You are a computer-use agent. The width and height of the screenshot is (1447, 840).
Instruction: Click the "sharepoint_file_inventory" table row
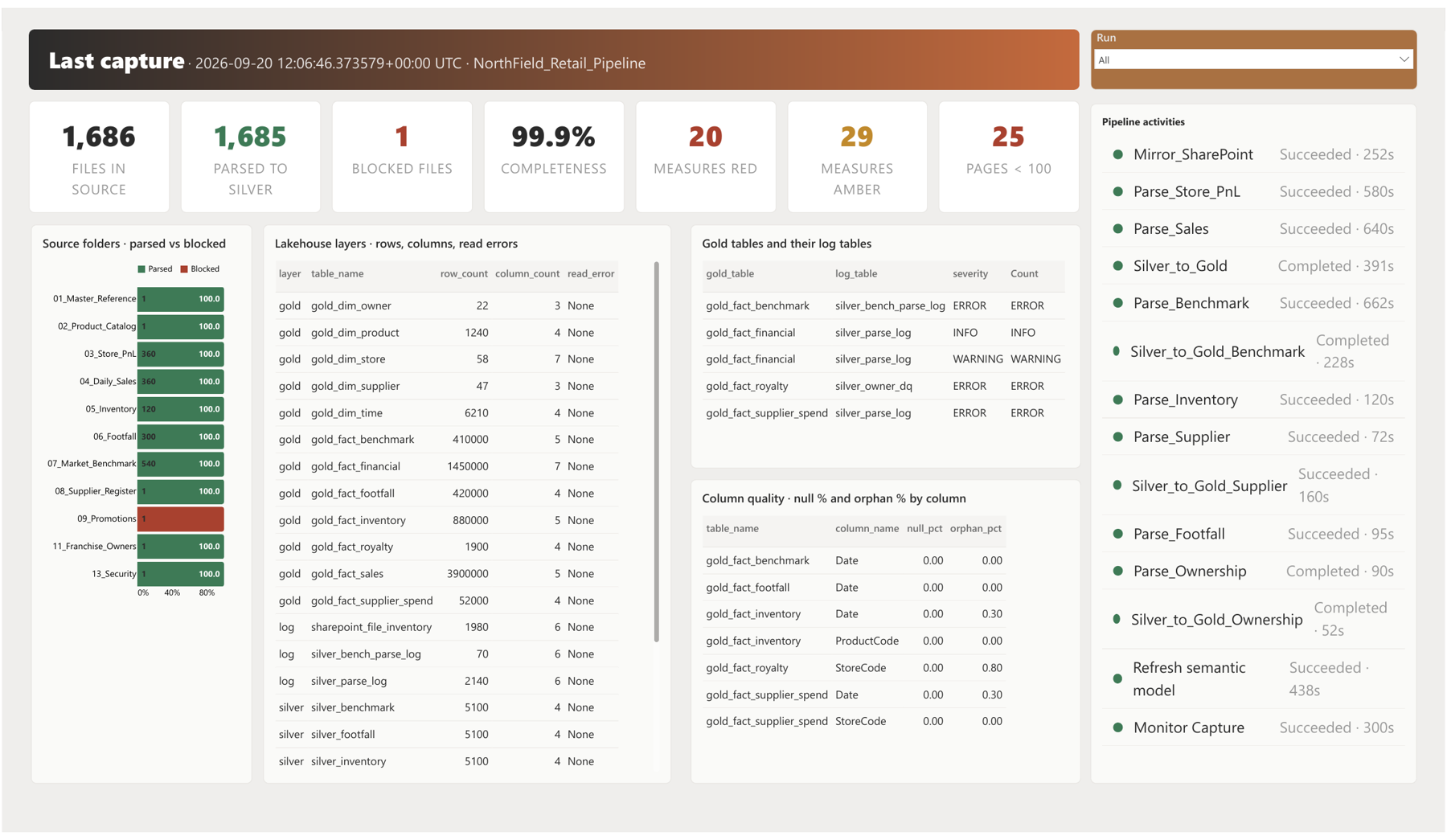tap(447, 627)
